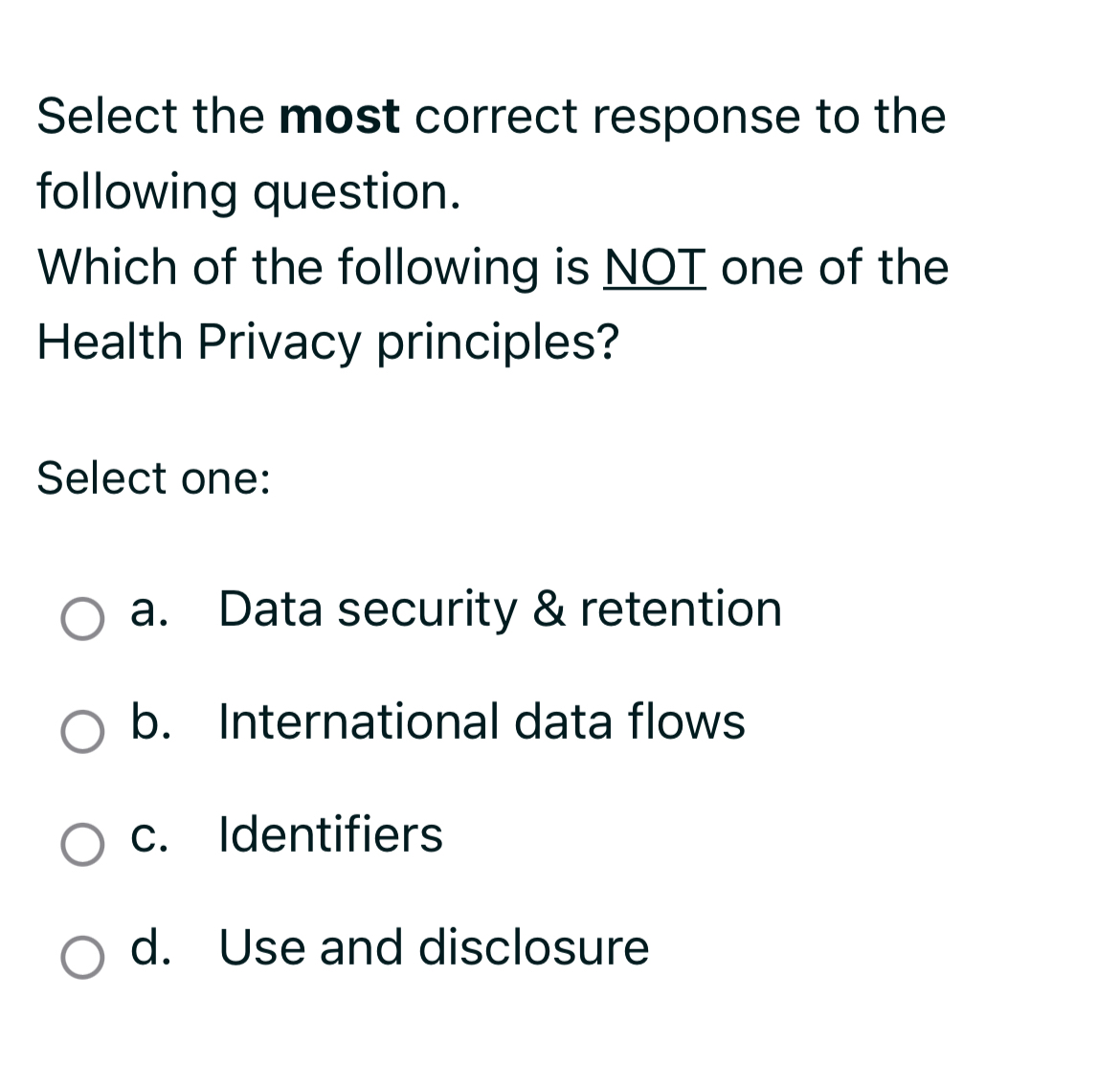
Task: Click 'Health Privacy principles?' text
Action: (327, 343)
